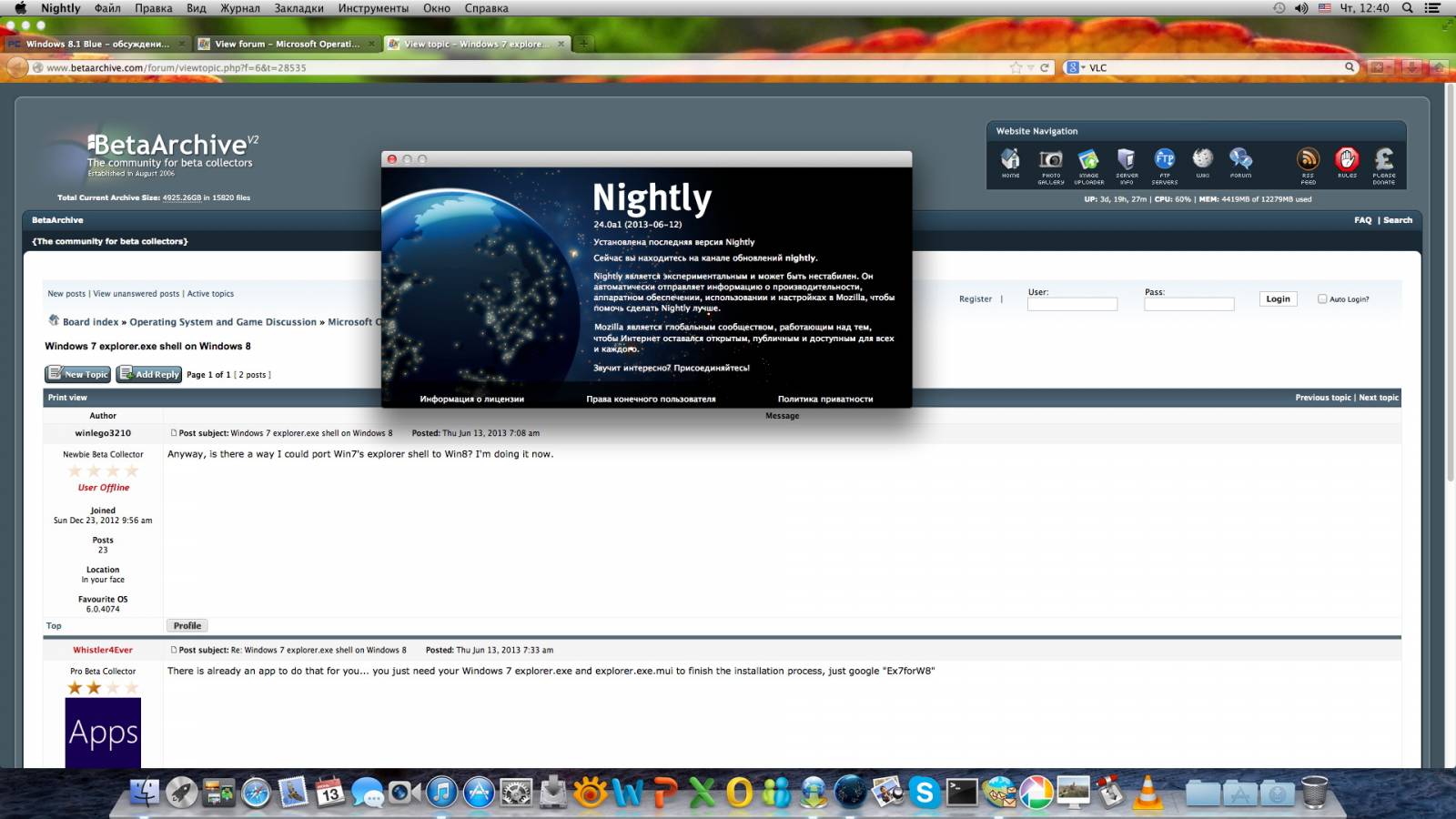Click the Add Reply button
This screenshot has width=1456, height=819.
point(149,374)
